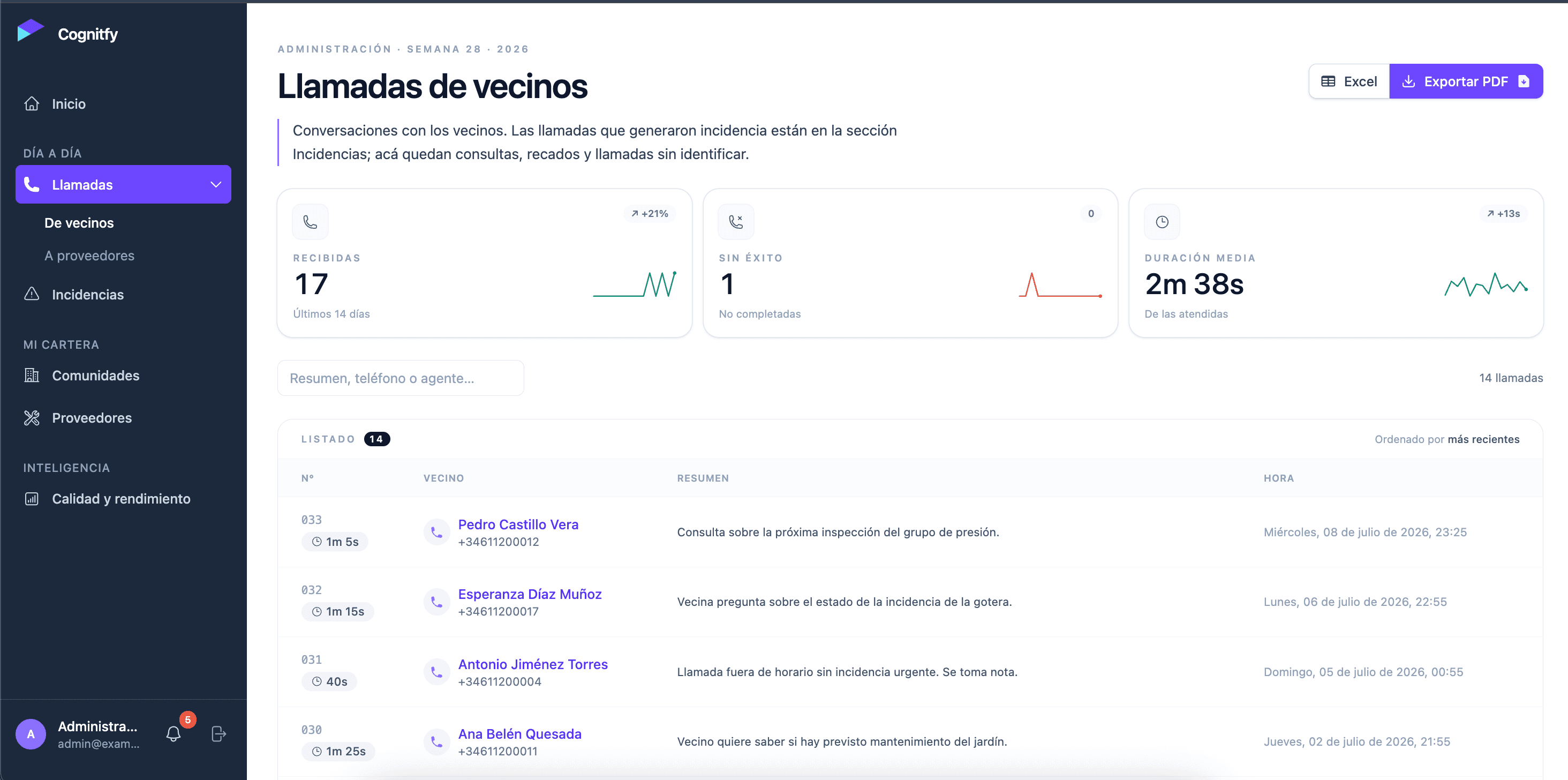This screenshot has height=780, width=1568.
Task: Focus the Resumen, teléfono o agente search field
Action: pyautogui.click(x=401, y=378)
